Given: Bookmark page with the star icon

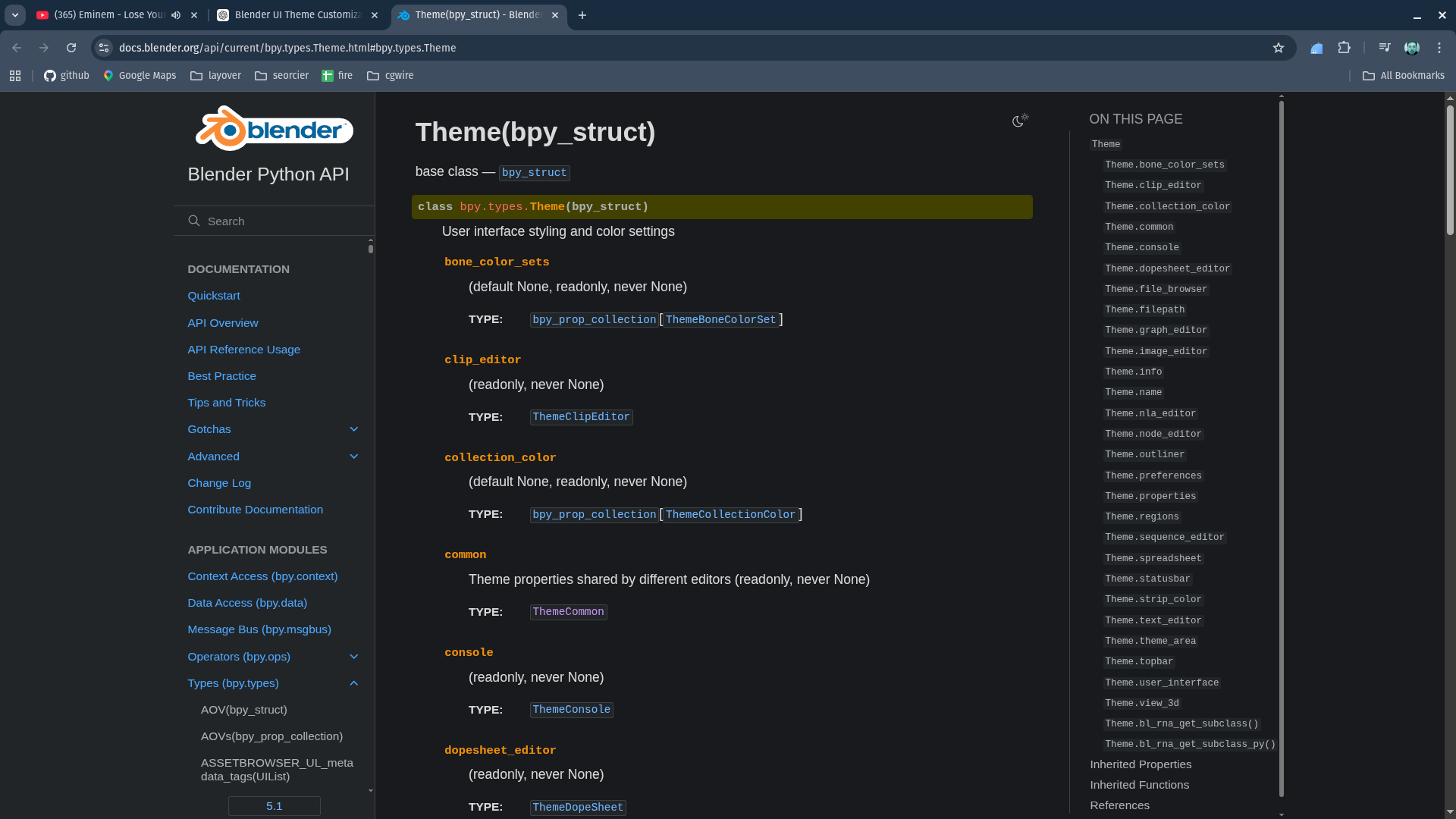Looking at the screenshot, I should (x=1279, y=48).
